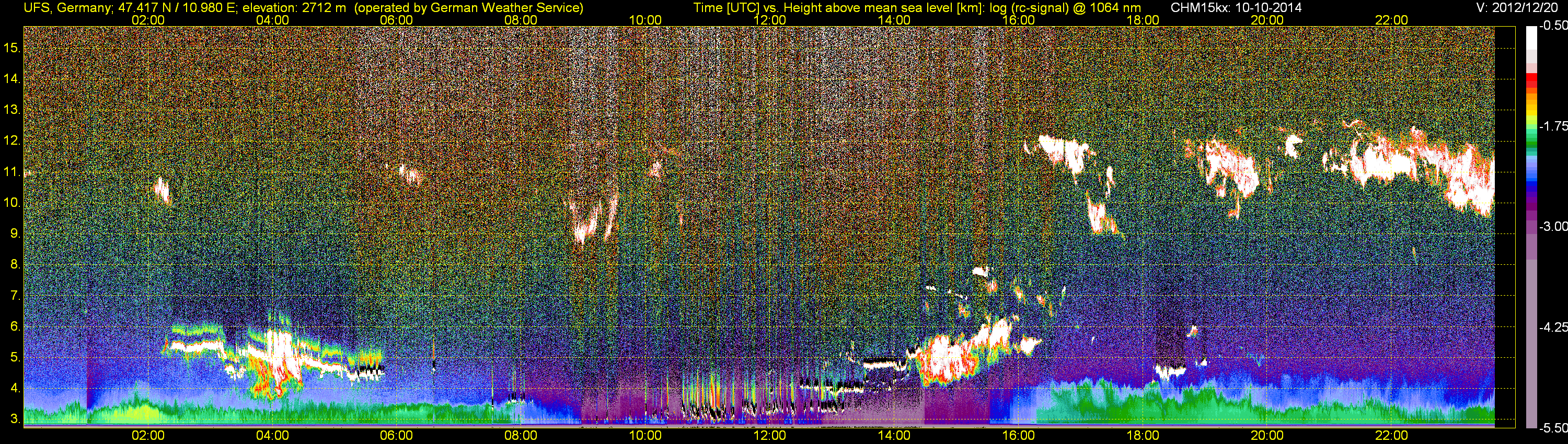Click "22:00" on the top time axis
The width and height of the screenshot is (1568, 444).
pyautogui.click(x=1391, y=20)
